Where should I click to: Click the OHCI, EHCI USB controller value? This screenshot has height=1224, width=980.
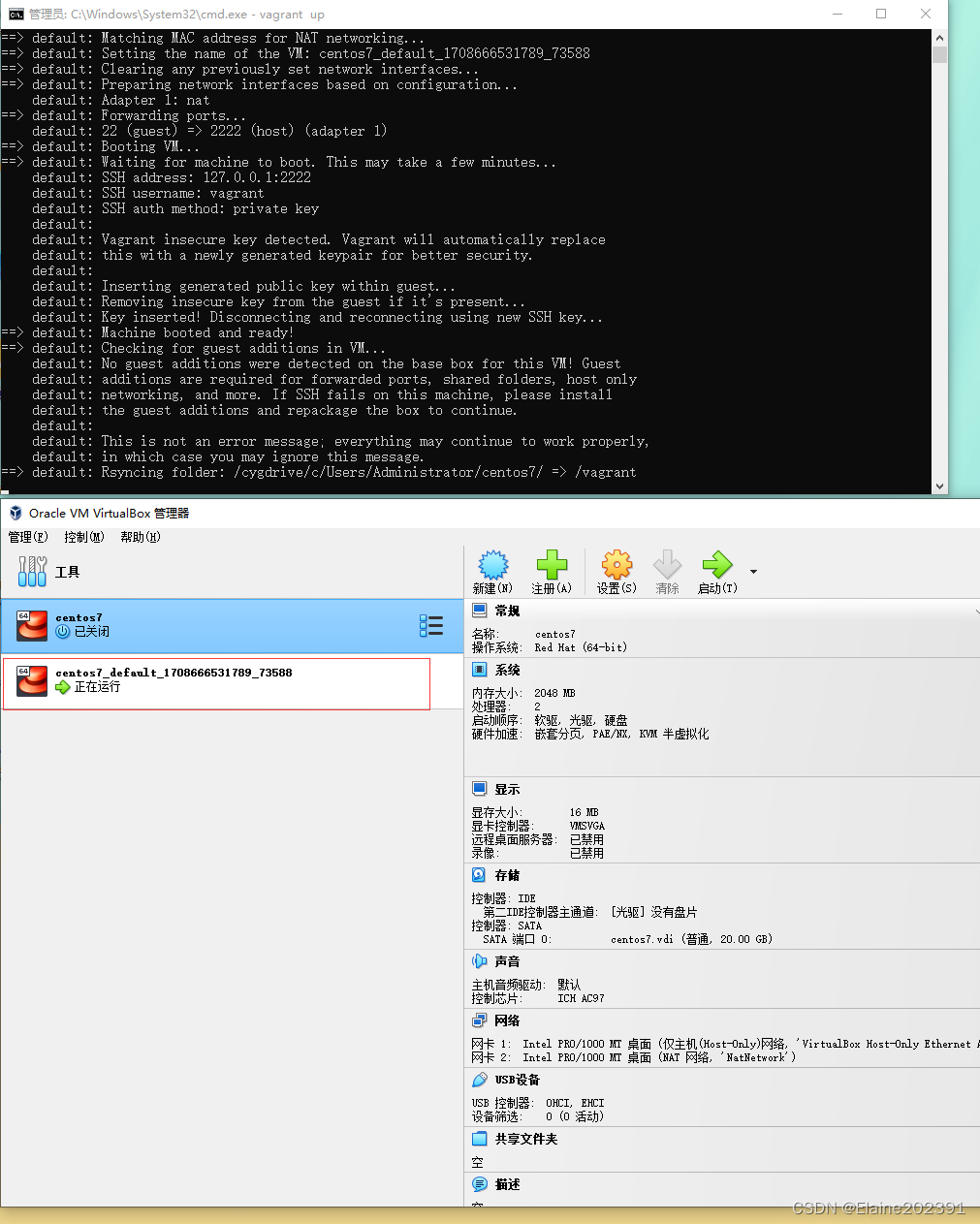tap(575, 1103)
